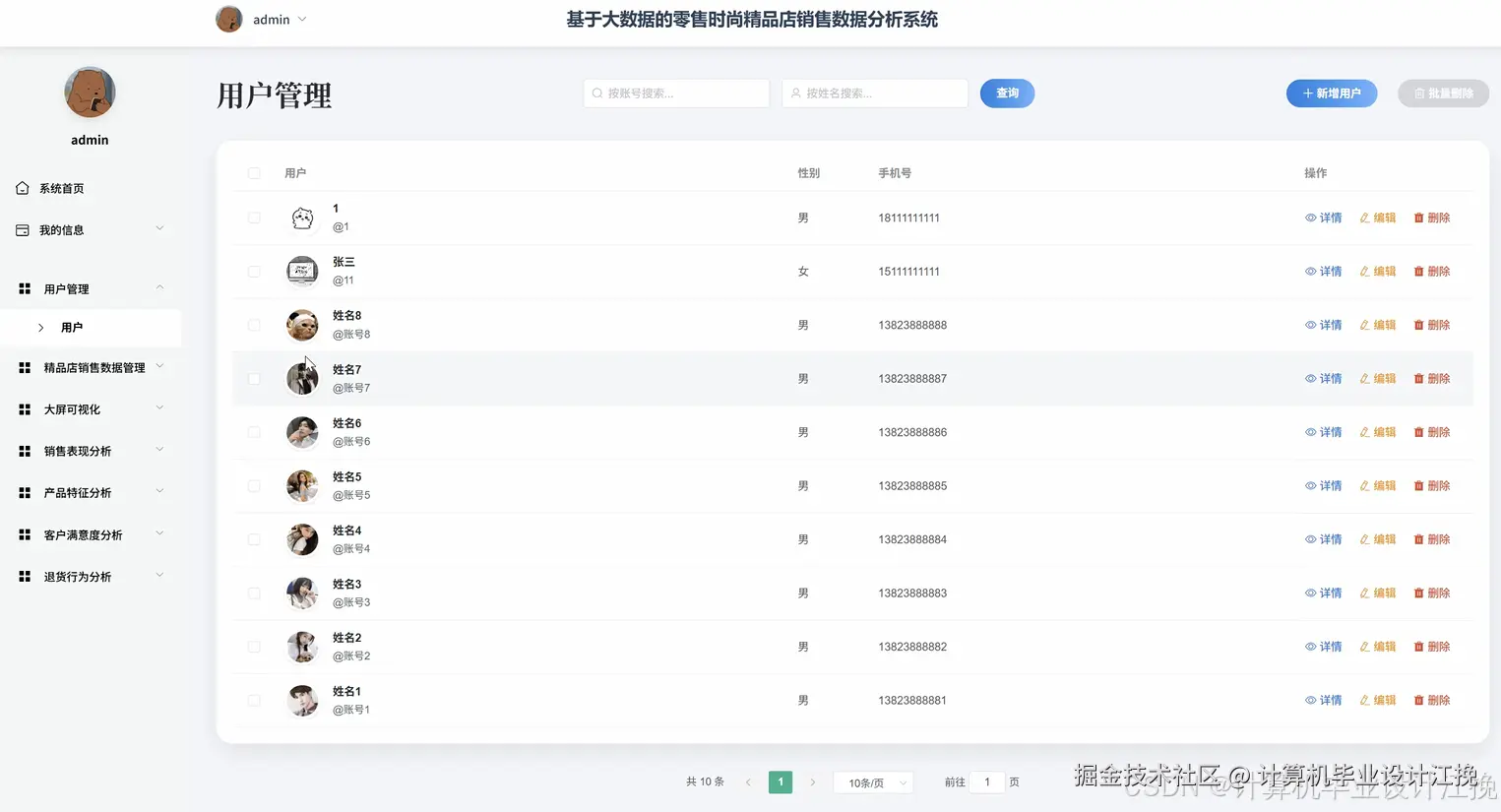Click avatar of user 姓名1

point(302,700)
